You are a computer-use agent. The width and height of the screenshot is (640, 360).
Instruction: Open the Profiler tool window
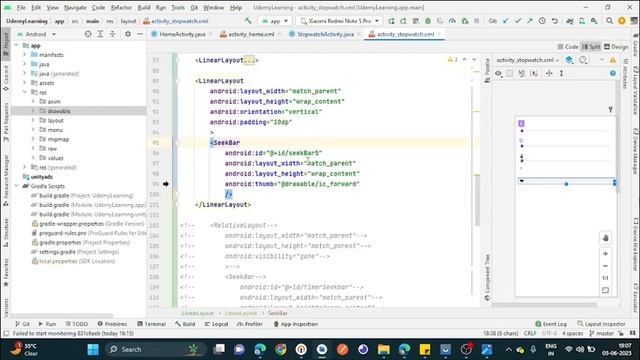click(x=250, y=324)
